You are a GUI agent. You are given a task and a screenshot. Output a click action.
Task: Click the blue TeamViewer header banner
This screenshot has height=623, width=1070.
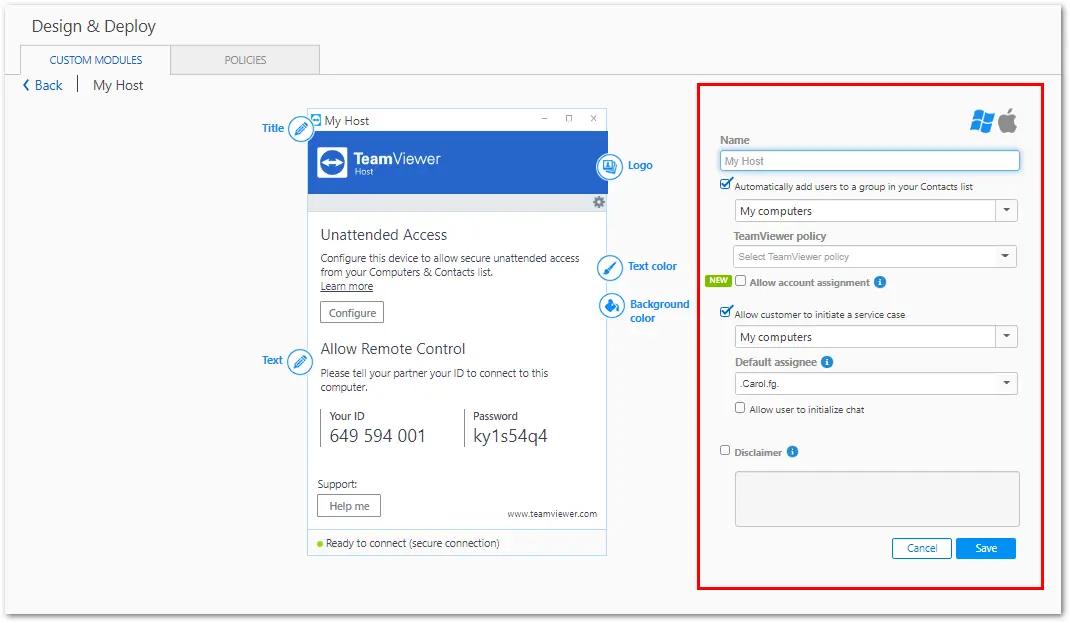457,162
